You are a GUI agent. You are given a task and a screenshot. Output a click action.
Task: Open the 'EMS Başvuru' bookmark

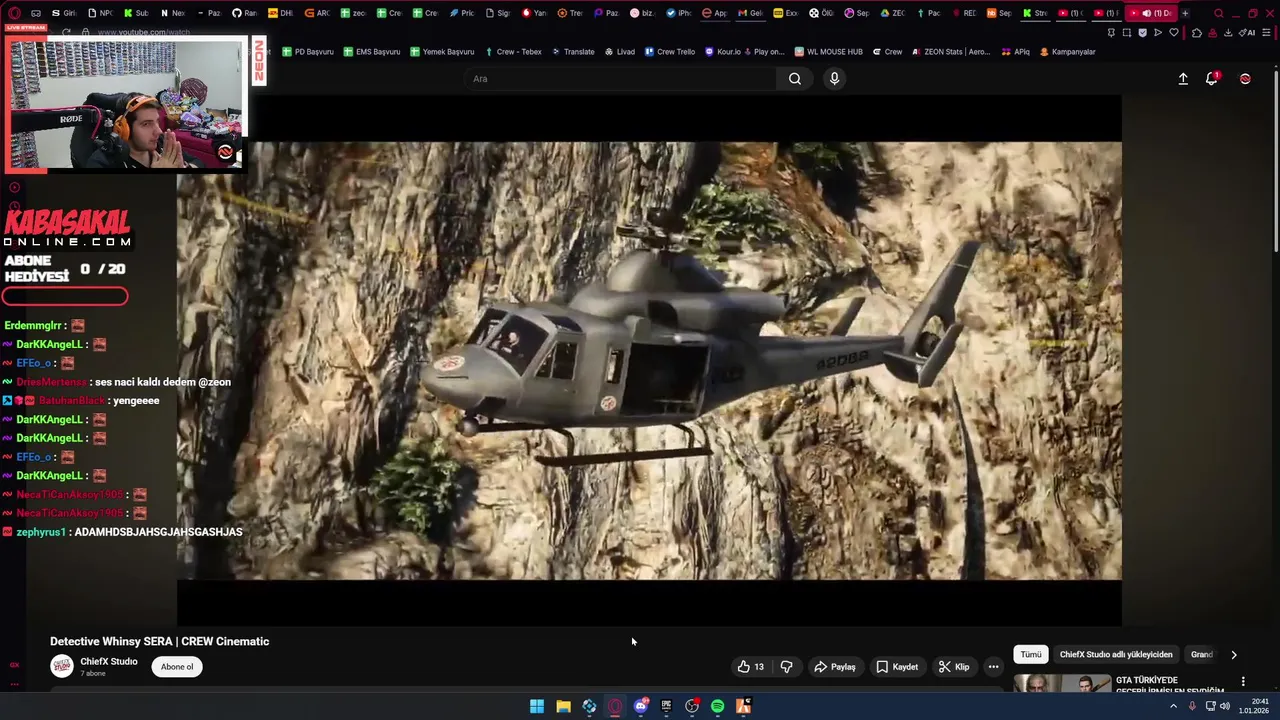coord(370,52)
